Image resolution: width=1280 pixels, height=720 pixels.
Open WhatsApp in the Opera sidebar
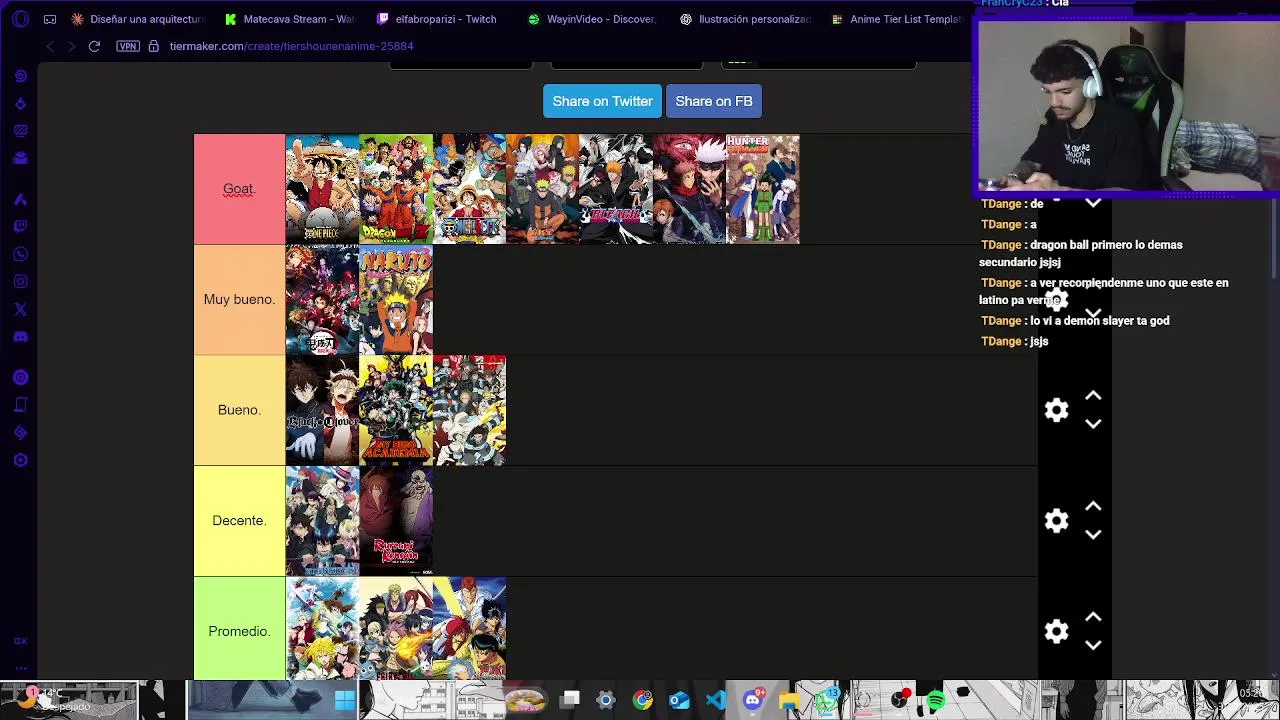click(x=20, y=254)
